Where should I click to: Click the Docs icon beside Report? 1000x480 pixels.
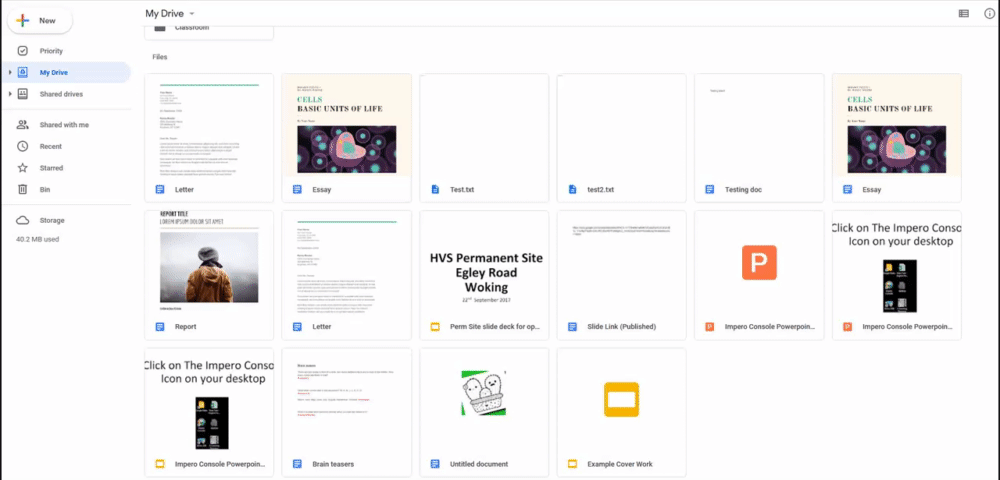pos(159,327)
